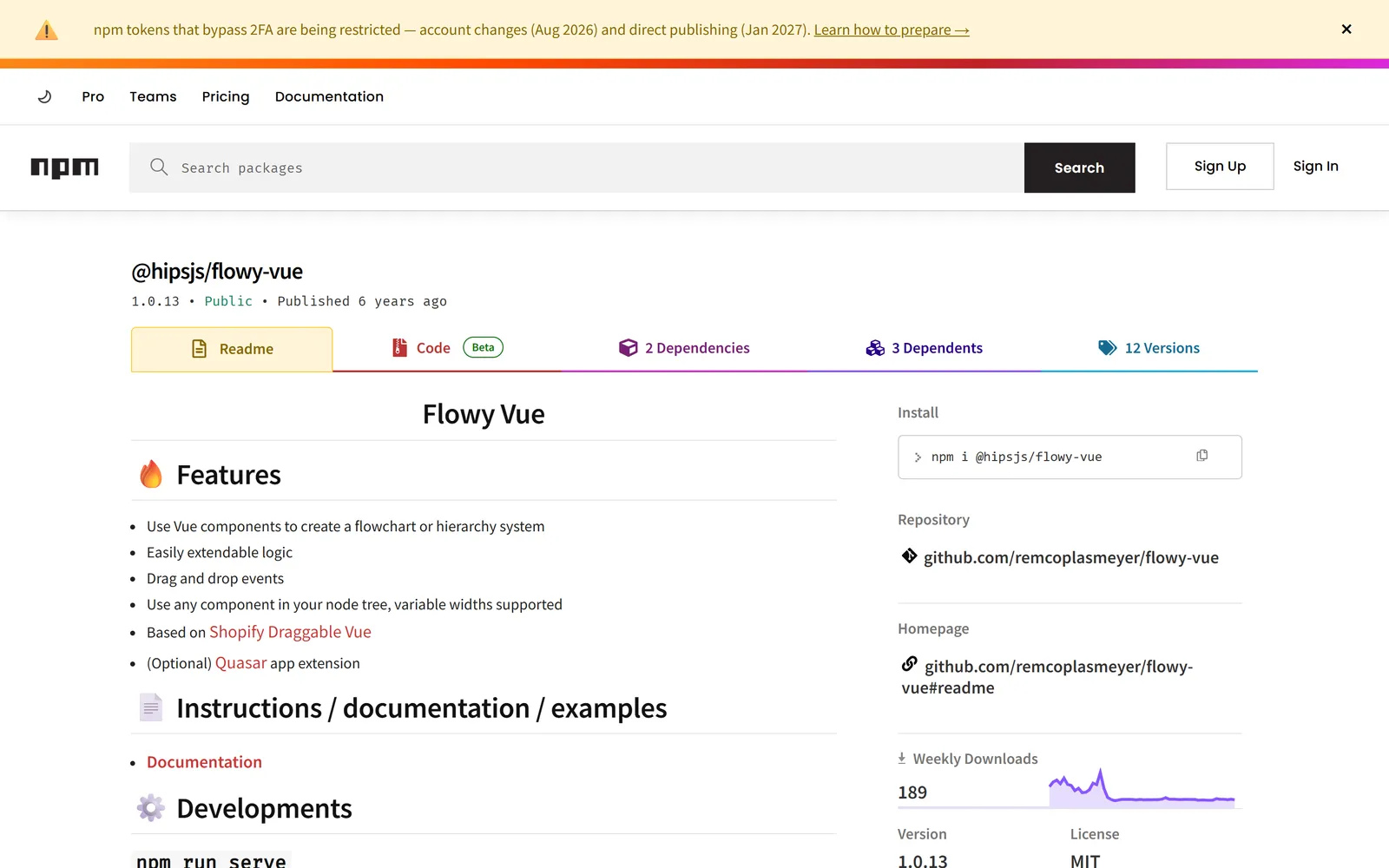The image size is (1389, 868).
Task: Copy the npm install command
Action: pyautogui.click(x=1202, y=456)
